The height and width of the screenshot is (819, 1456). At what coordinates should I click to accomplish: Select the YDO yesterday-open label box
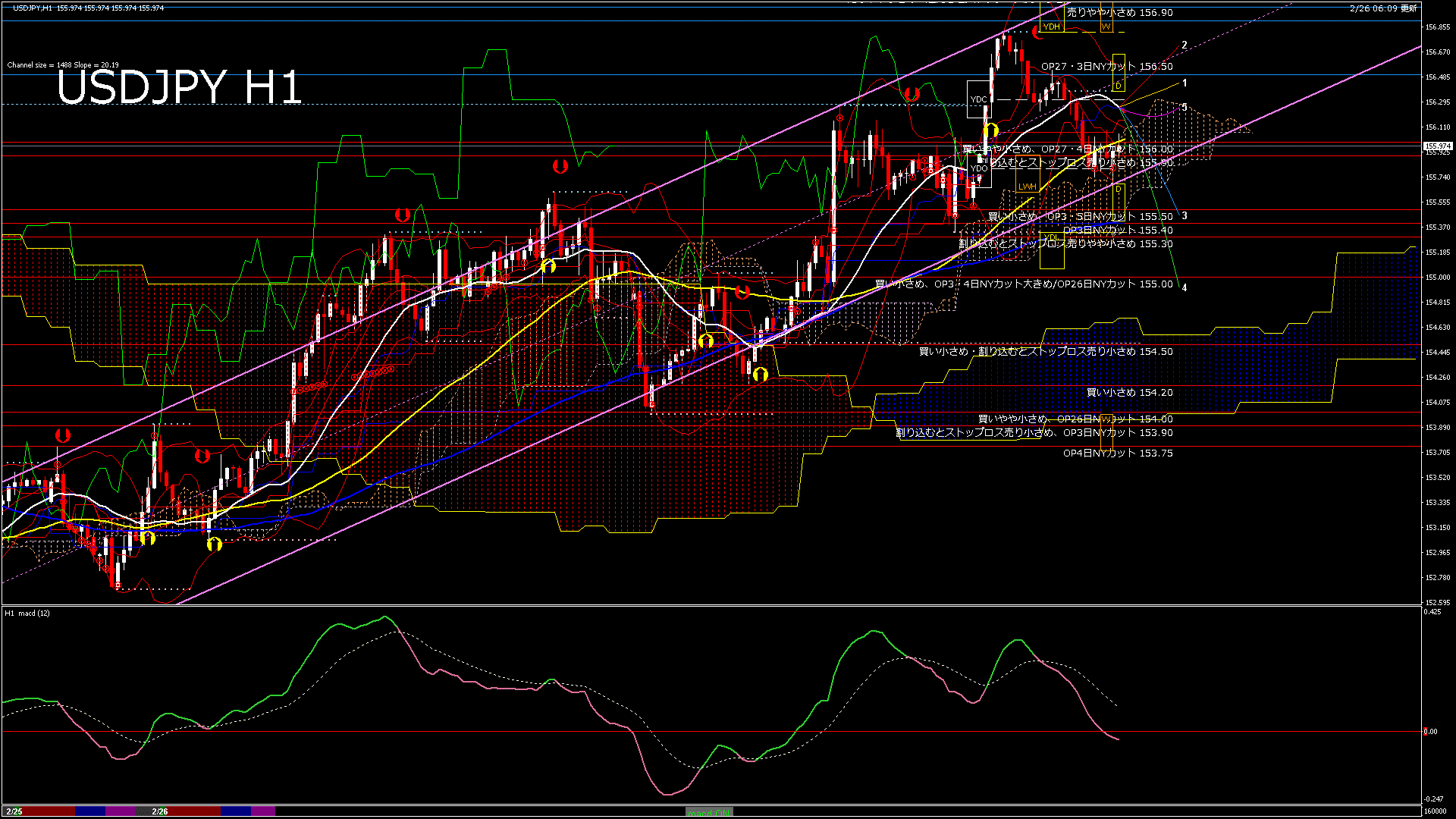tap(979, 168)
